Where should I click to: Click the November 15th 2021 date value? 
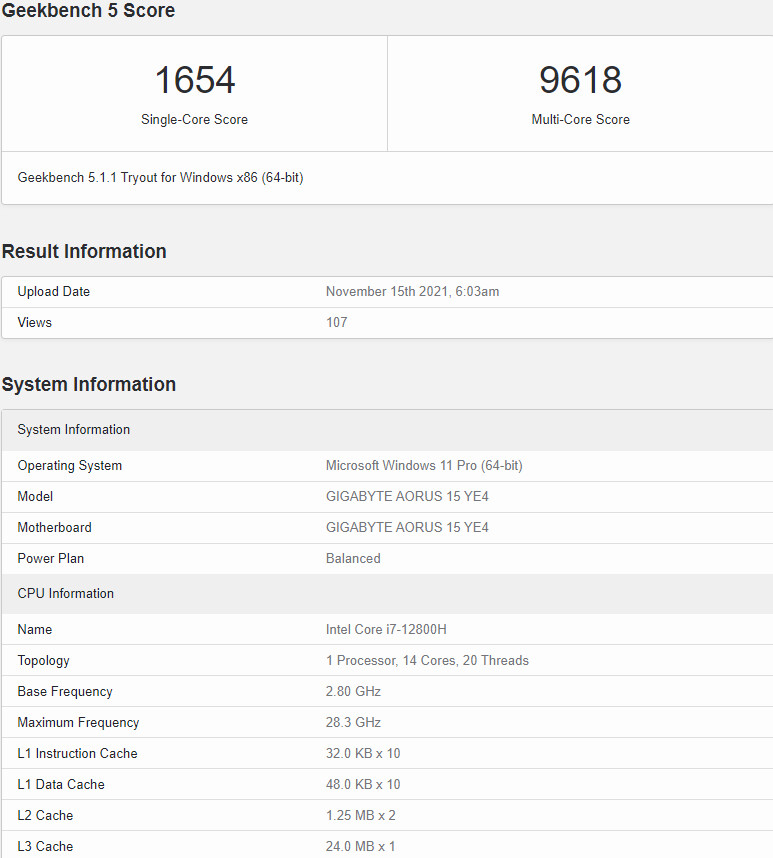[412, 292]
